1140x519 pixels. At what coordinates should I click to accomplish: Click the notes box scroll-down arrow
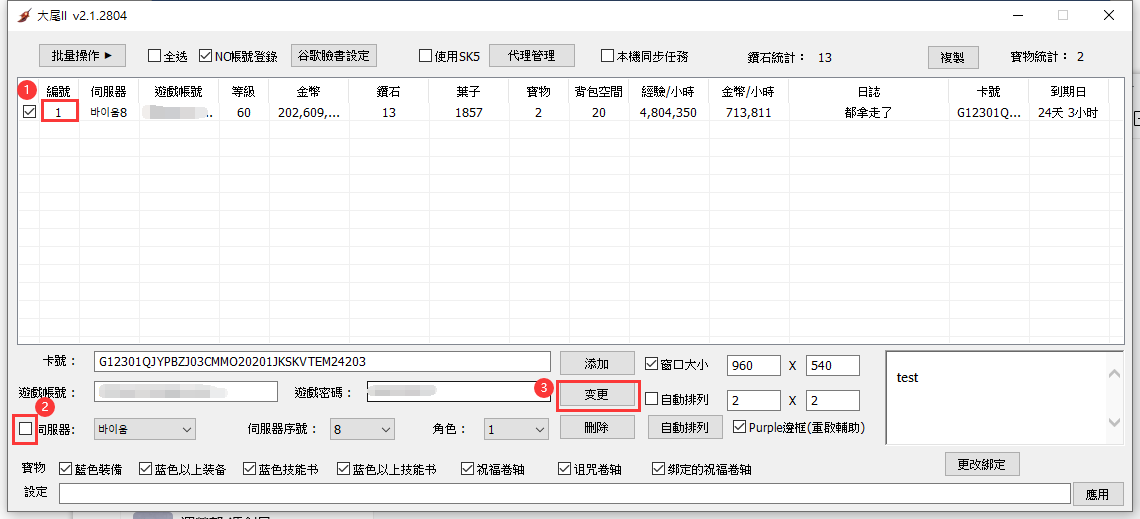point(1114,423)
